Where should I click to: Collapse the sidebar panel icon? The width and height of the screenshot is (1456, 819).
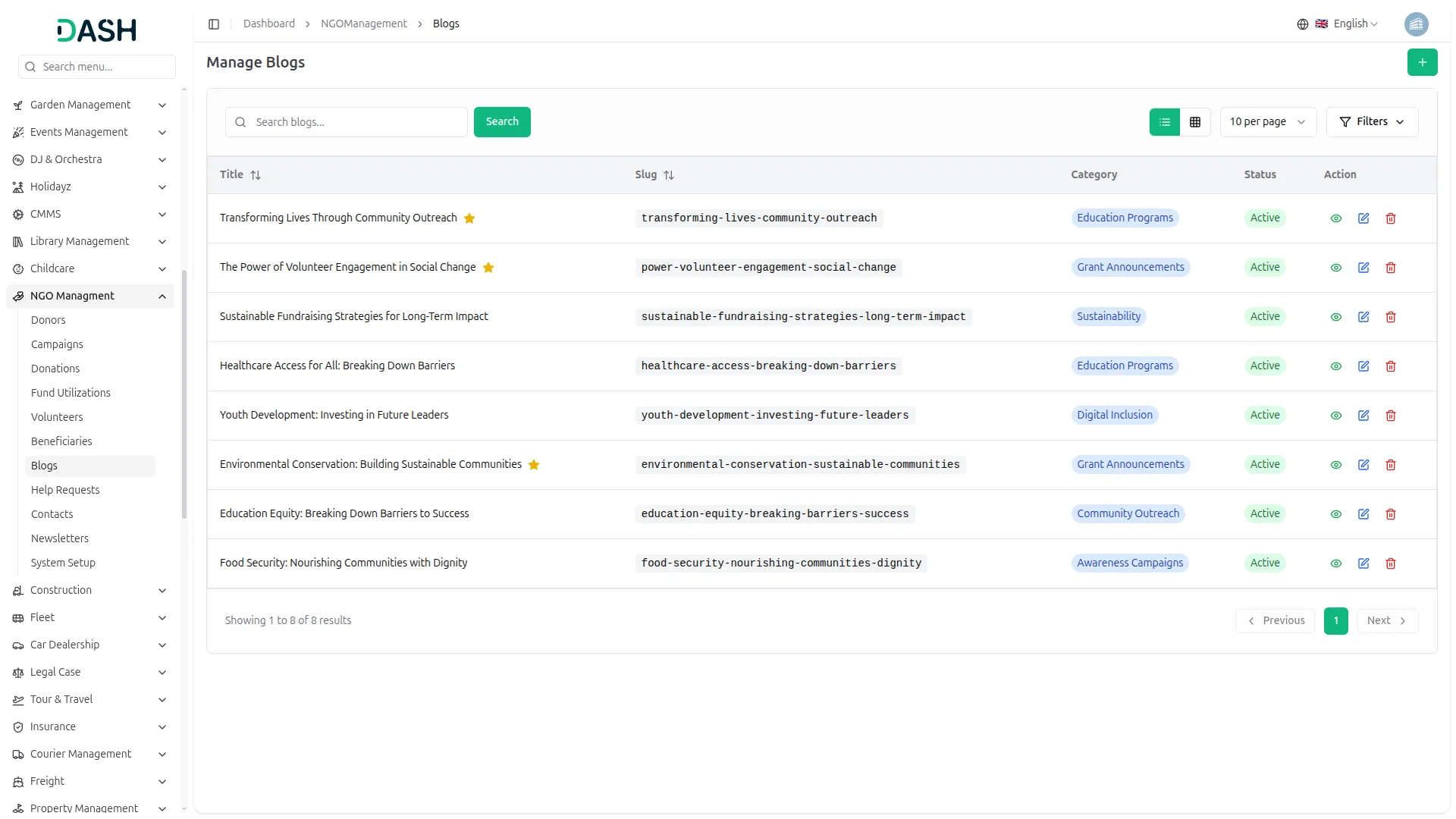[x=214, y=24]
